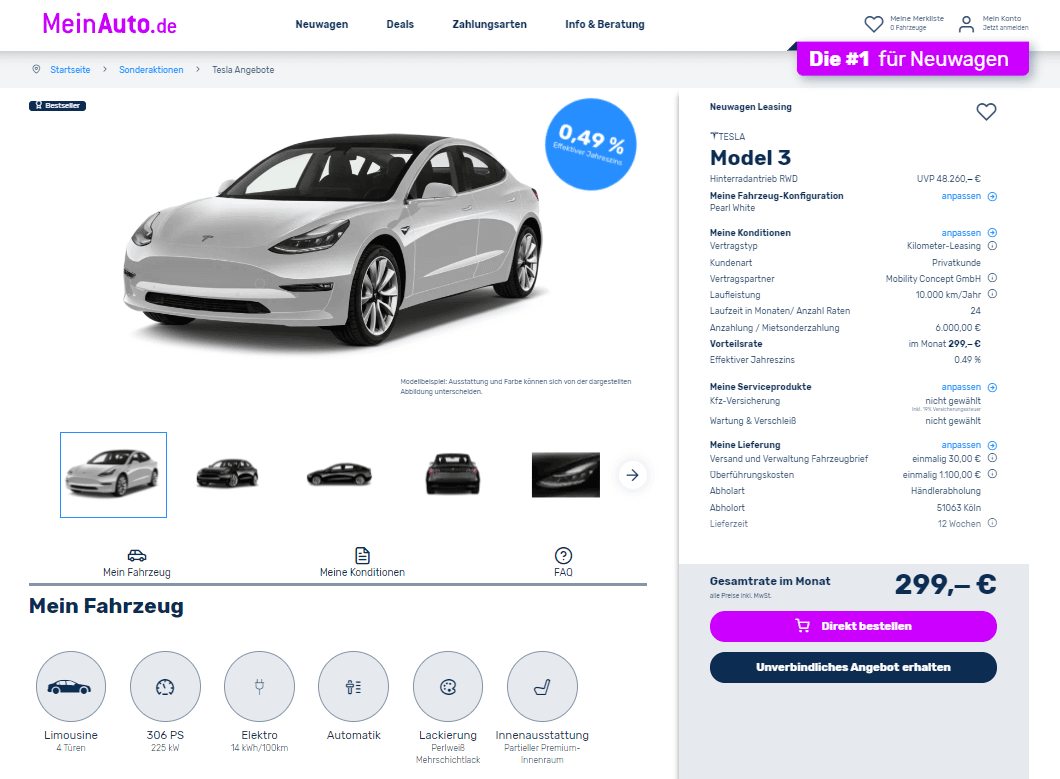Click Unverbindliches Angebot erhalten button

(x=853, y=667)
